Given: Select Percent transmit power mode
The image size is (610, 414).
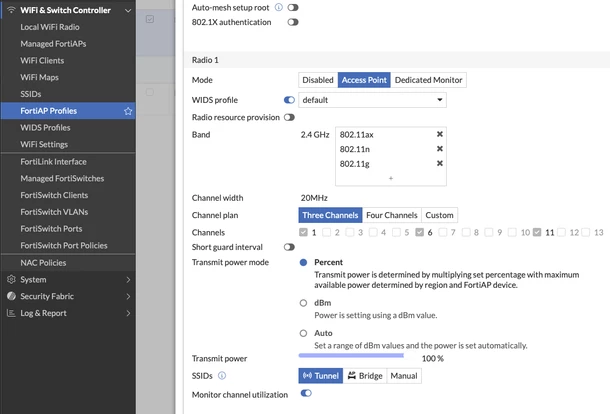Looking at the screenshot, I should coord(303,262).
